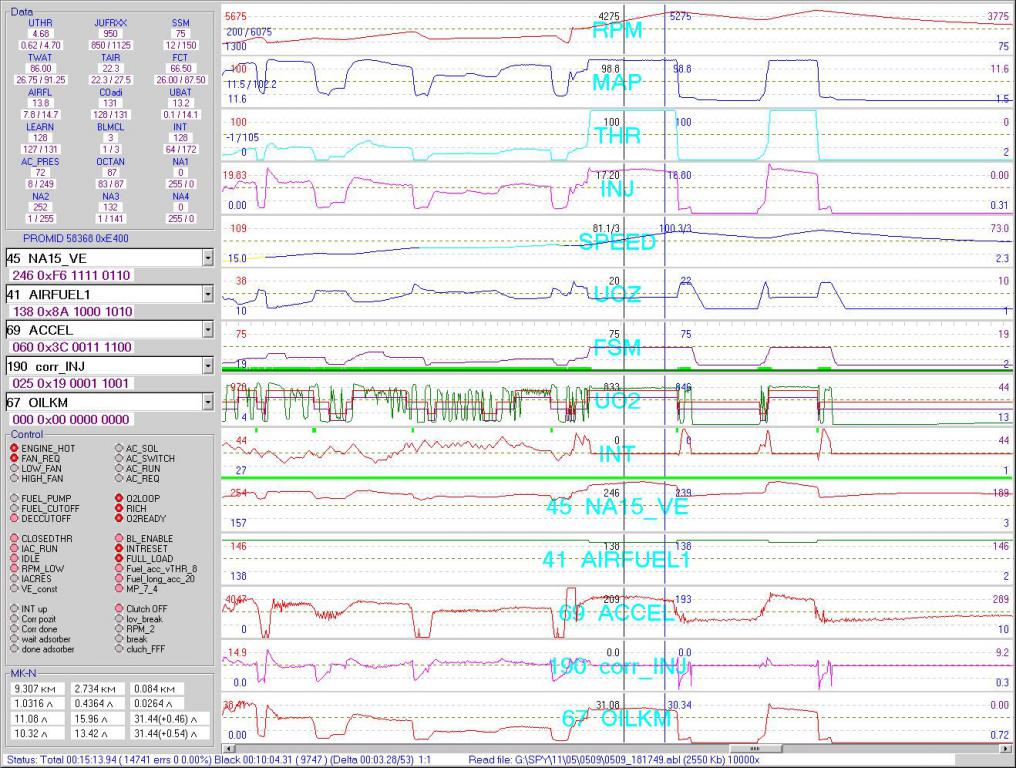Expand the AIRFUEL1 channel selector
This screenshot has height=768, width=1016.
207,294
